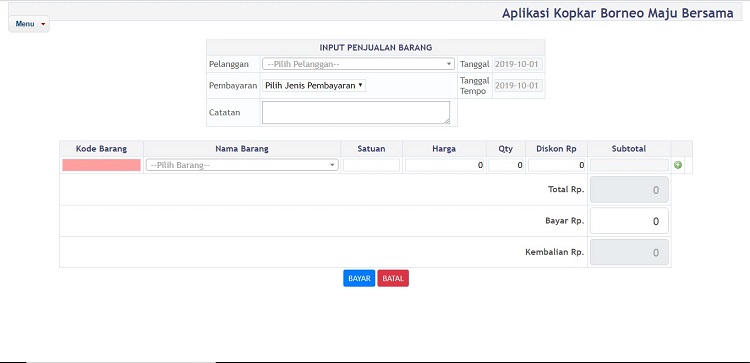The image size is (750, 363).
Task: Click the Catatan label
Action: coord(224,112)
